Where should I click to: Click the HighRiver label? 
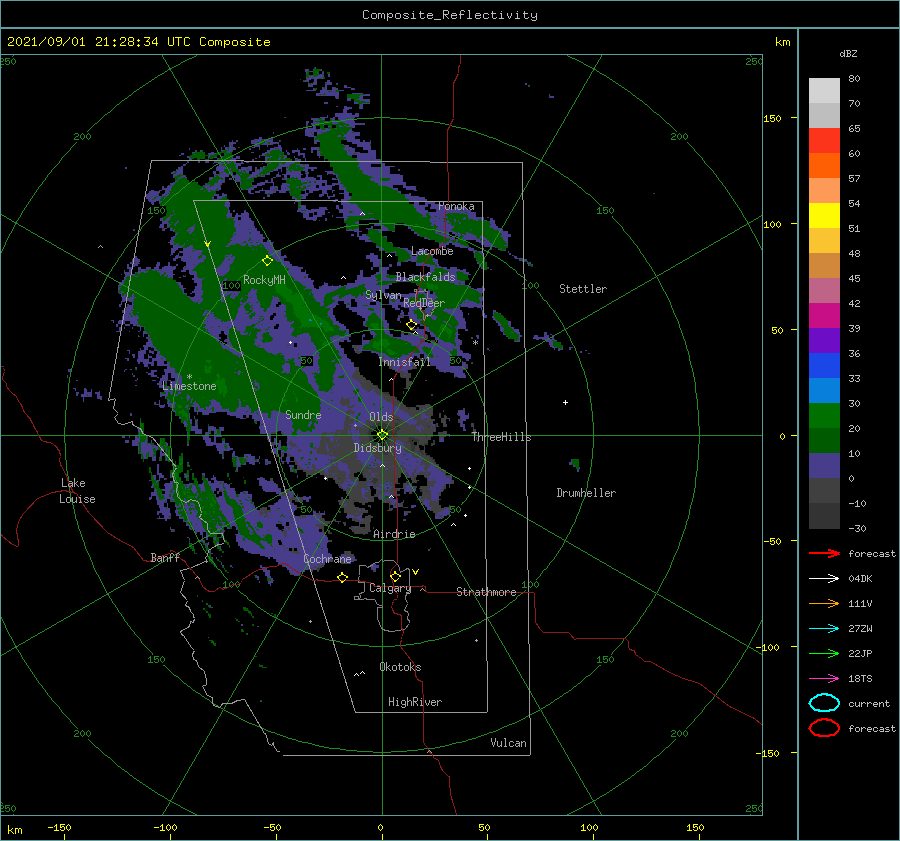coord(415,702)
